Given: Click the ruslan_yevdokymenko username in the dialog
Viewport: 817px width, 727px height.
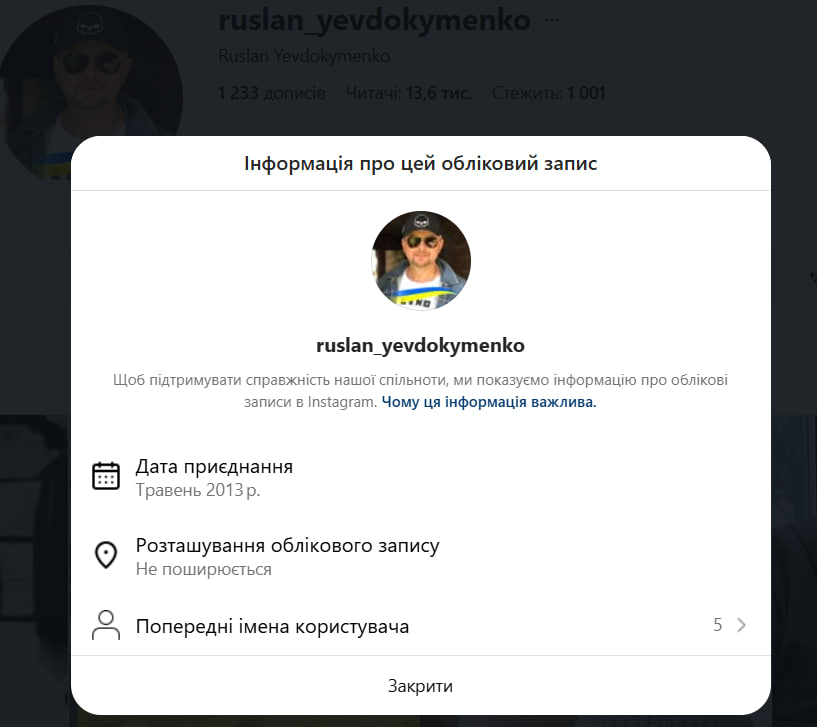Looking at the screenshot, I should click(420, 346).
